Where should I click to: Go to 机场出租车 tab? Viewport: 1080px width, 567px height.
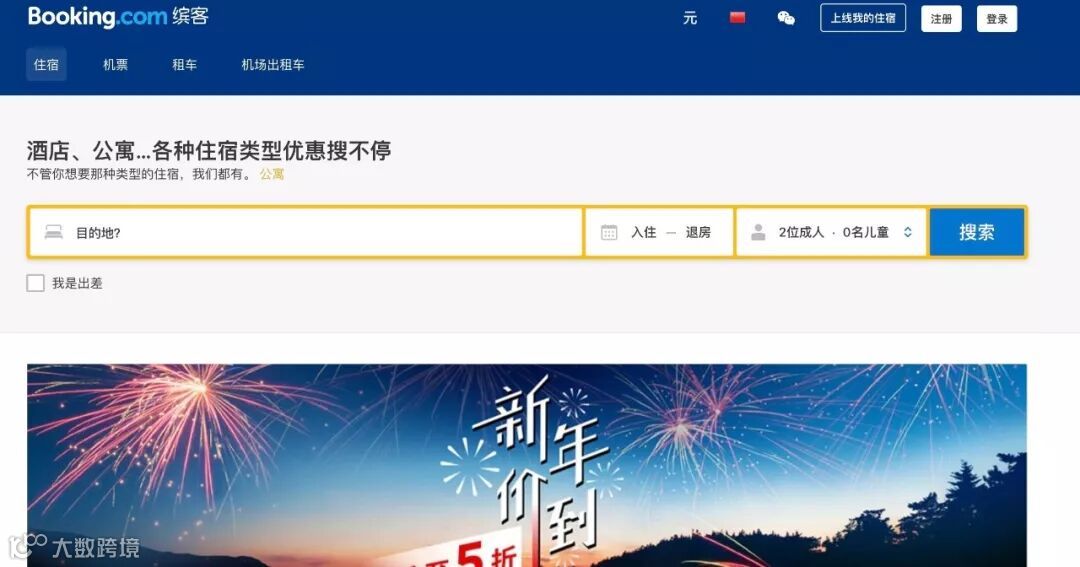[x=273, y=65]
